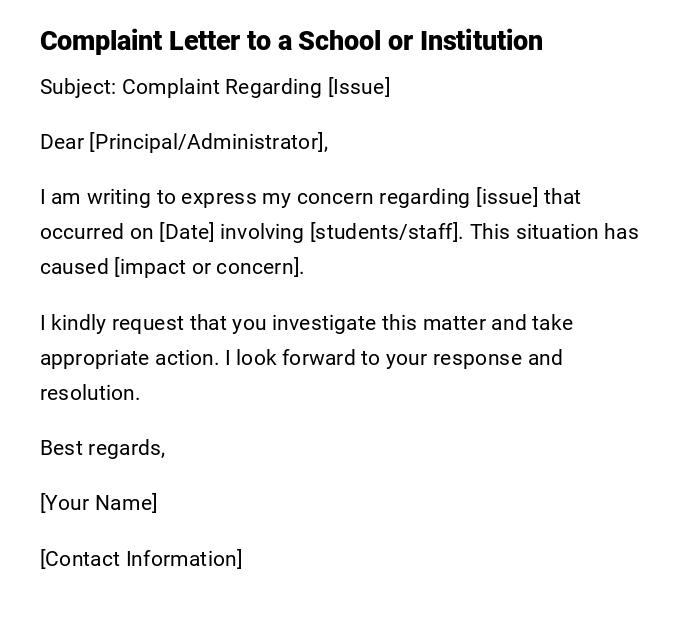Click the lowercase [issue] placeholder in body

pos(507,197)
